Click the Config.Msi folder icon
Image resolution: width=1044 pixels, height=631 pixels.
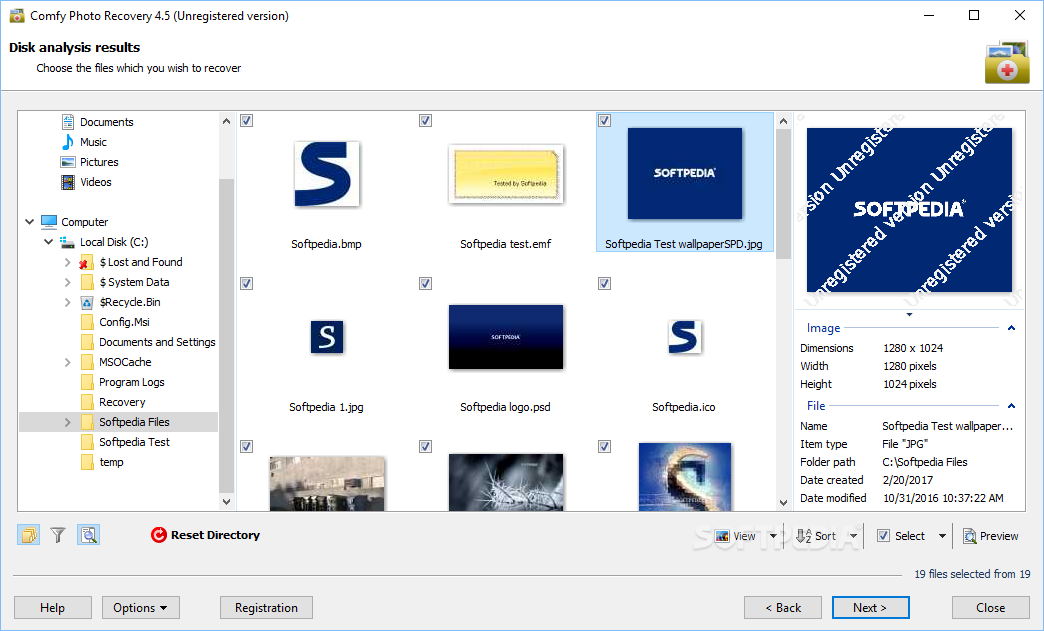(87, 322)
